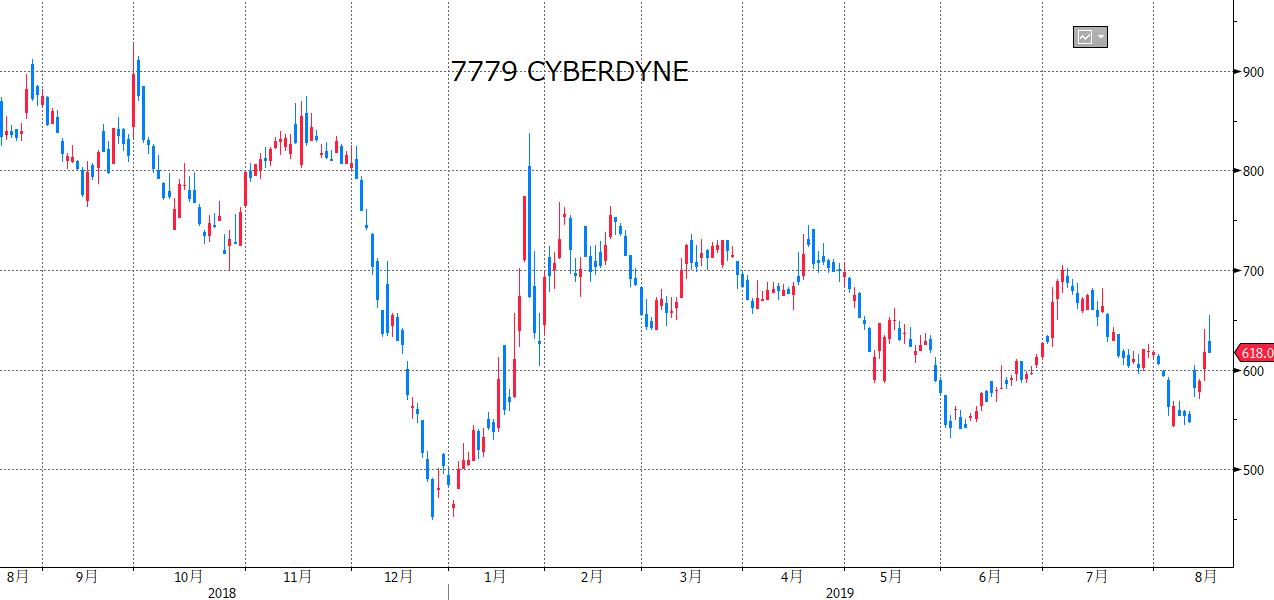Click the red 618.0 current price tag
The image size is (1274, 600).
pyautogui.click(x=1255, y=353)
